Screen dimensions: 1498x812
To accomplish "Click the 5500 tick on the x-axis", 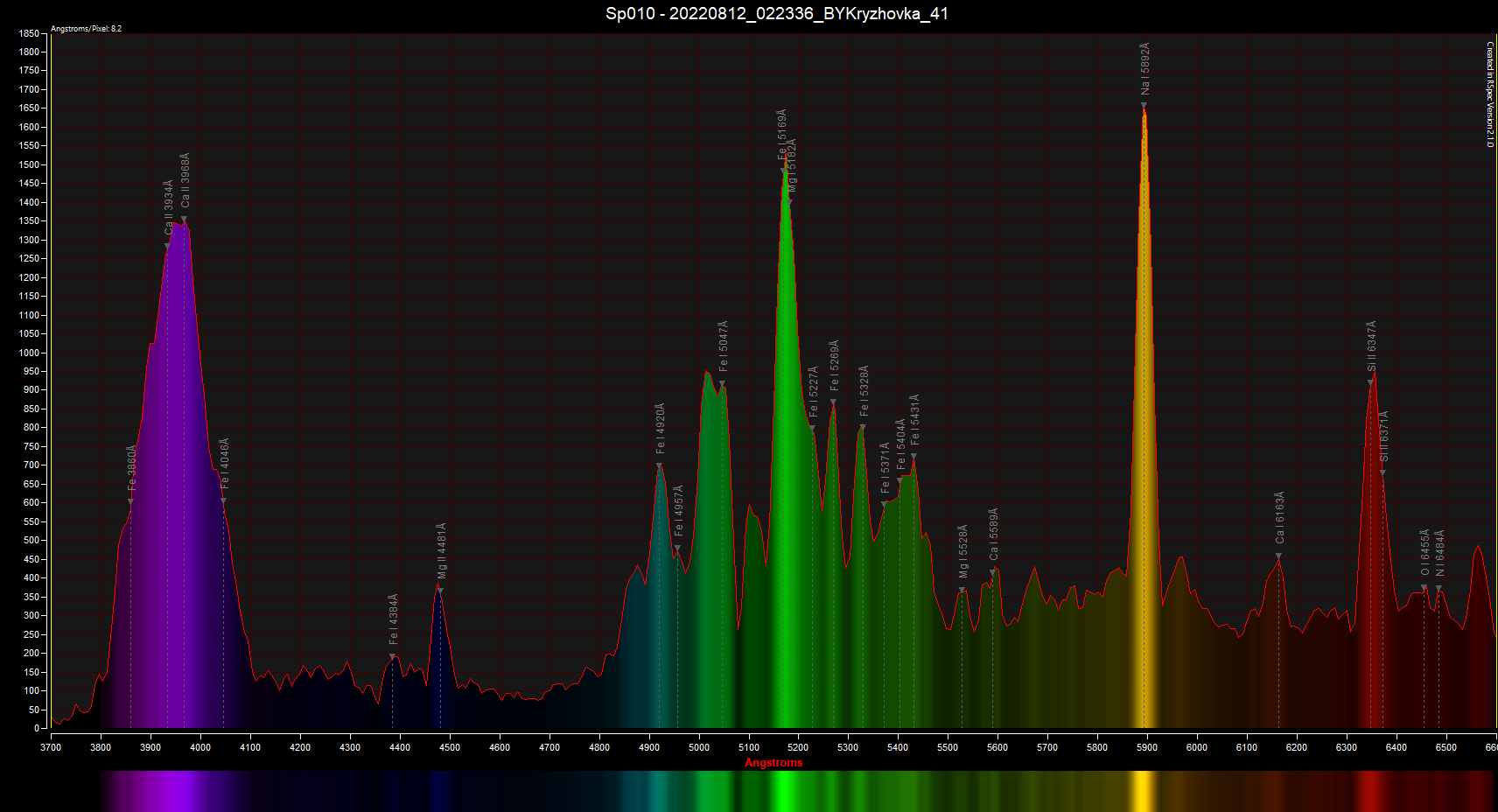I will (948, 747).
